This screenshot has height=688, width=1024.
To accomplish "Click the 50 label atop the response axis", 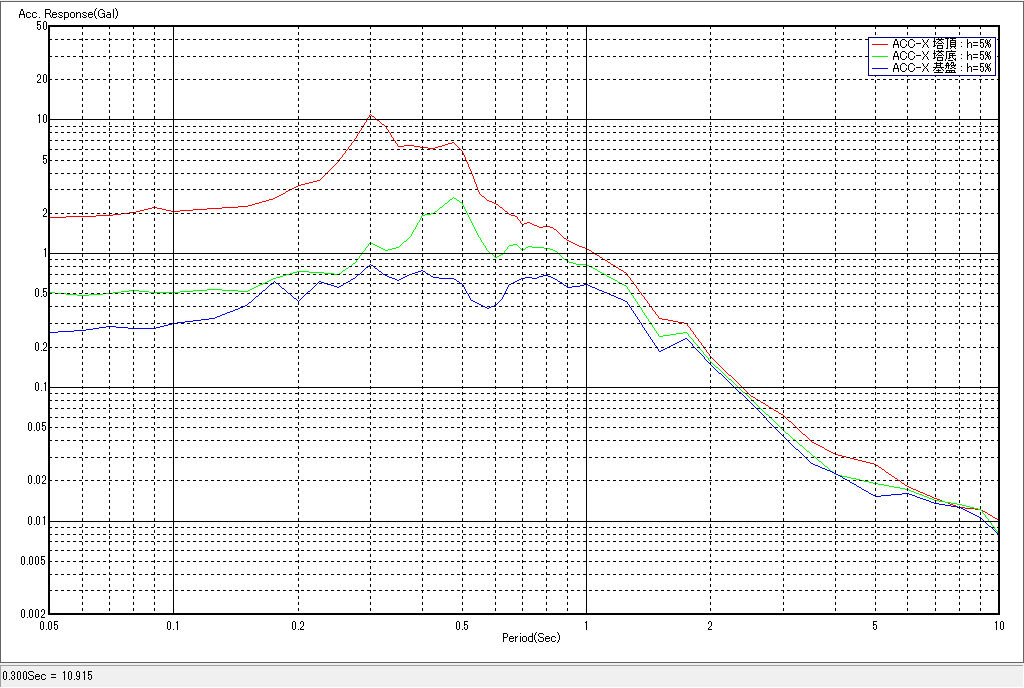I will coord(42,26).
